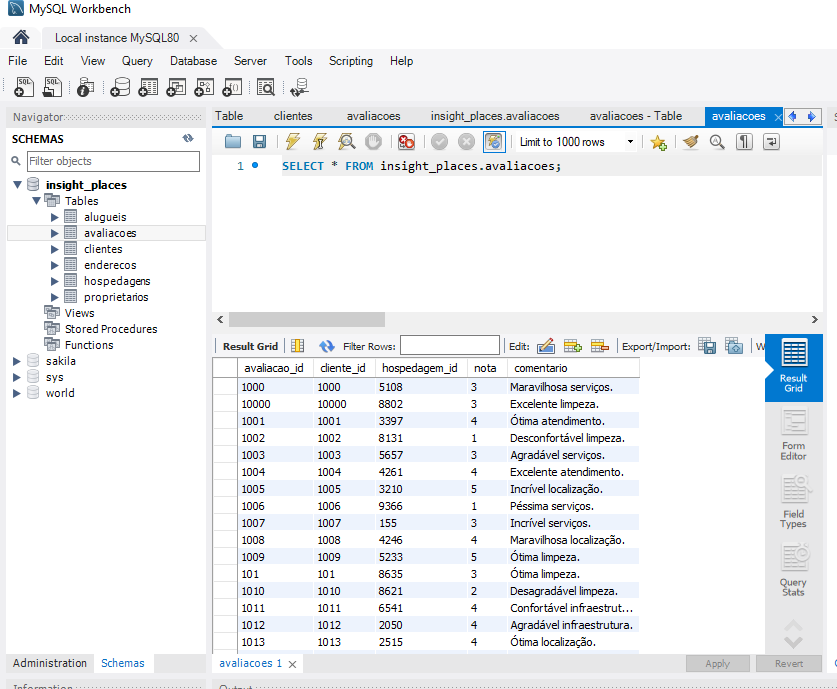The height and width of the screenshot is (689, 837).
Task: Expand the proprietarios table
Action: pyautogui.click(x=54, y=297)
